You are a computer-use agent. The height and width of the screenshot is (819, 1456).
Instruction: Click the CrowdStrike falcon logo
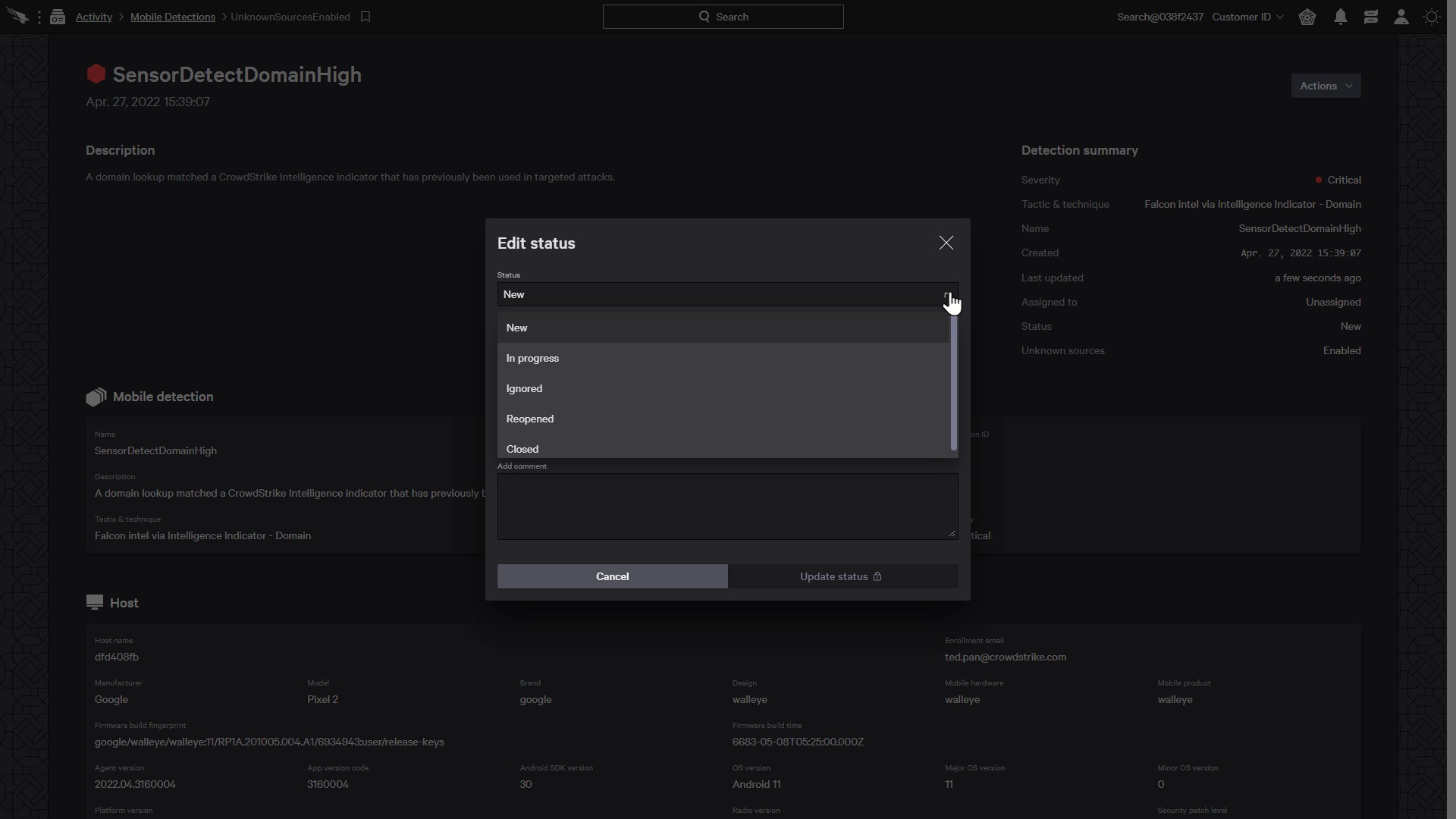pyautogui.click(x=17, y=16)
